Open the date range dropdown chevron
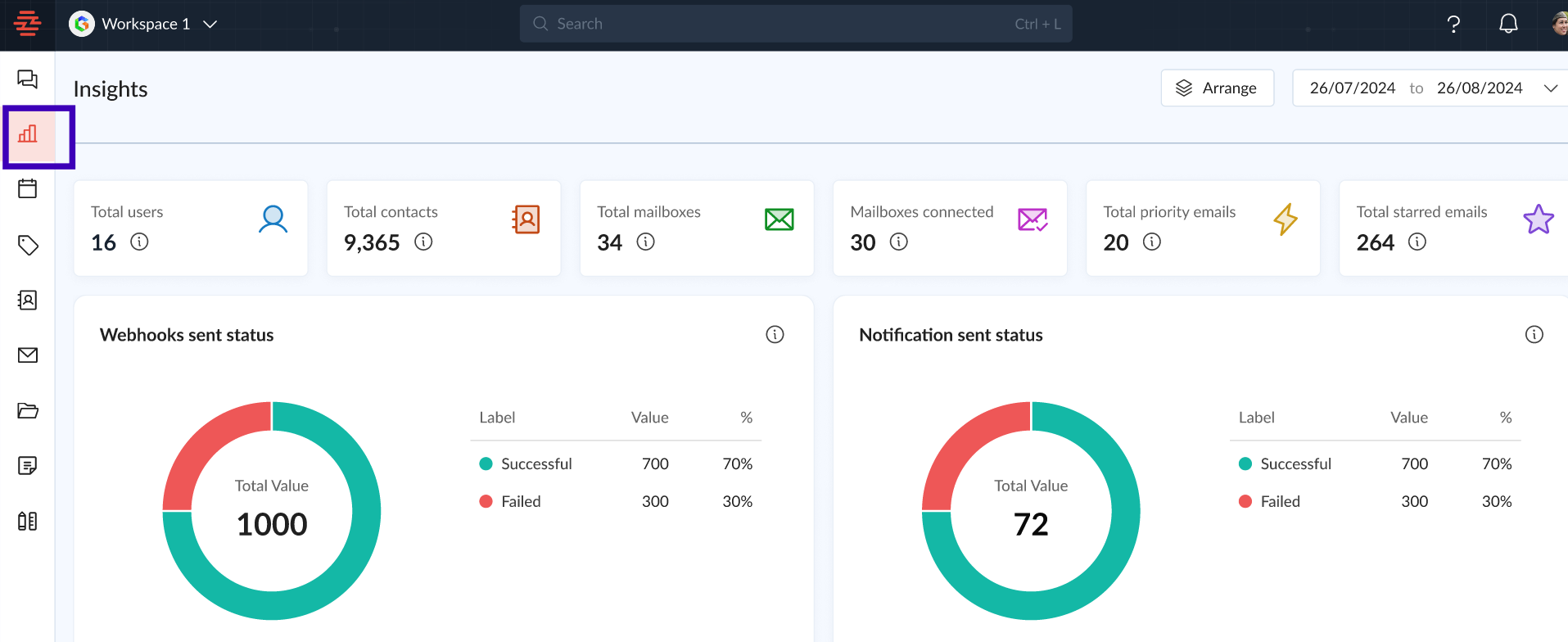This screenshot has width=1568, height=642. pyautogui.click(x=1550, y=88)
